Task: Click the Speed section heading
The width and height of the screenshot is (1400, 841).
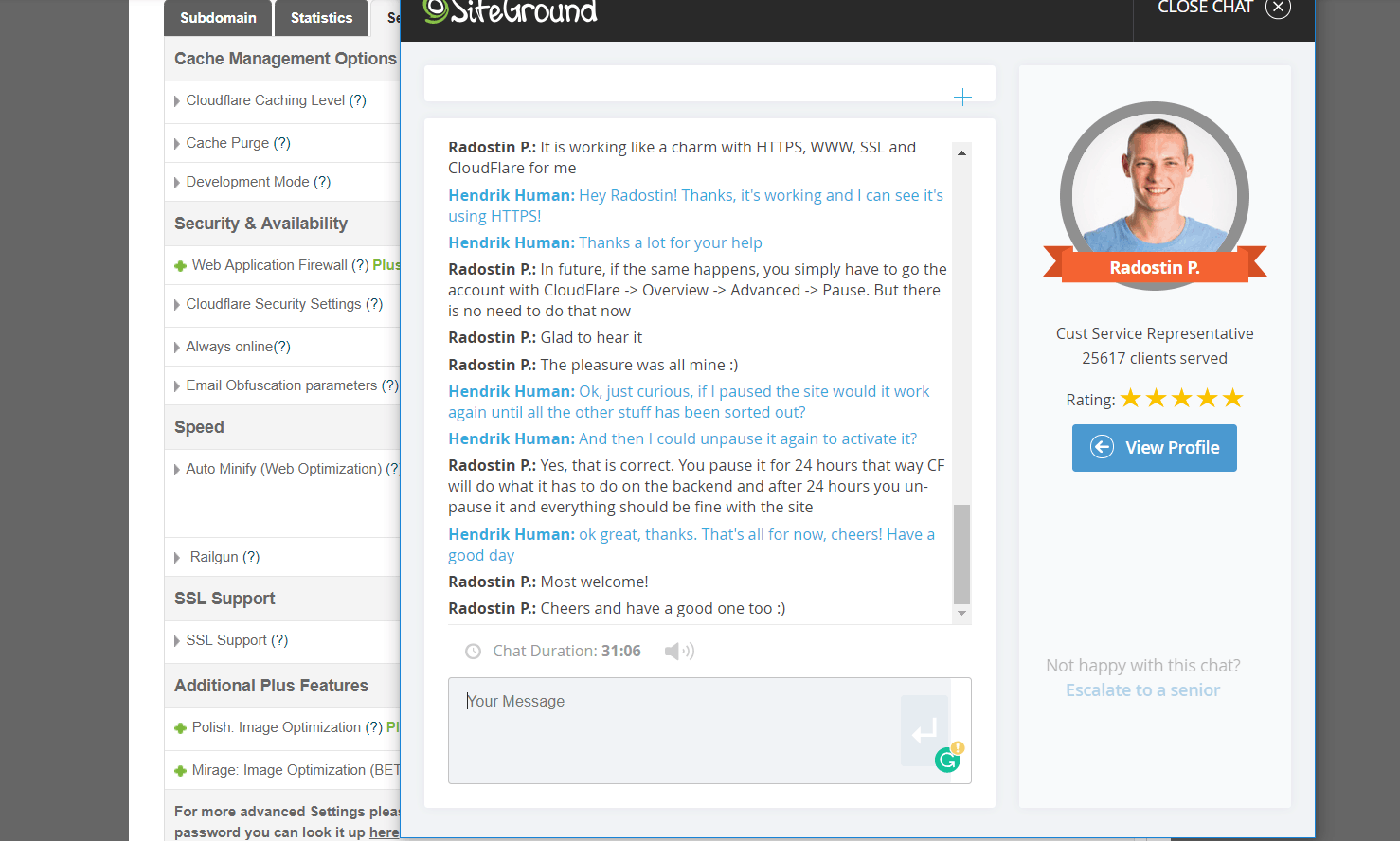Action: [199, 427]
